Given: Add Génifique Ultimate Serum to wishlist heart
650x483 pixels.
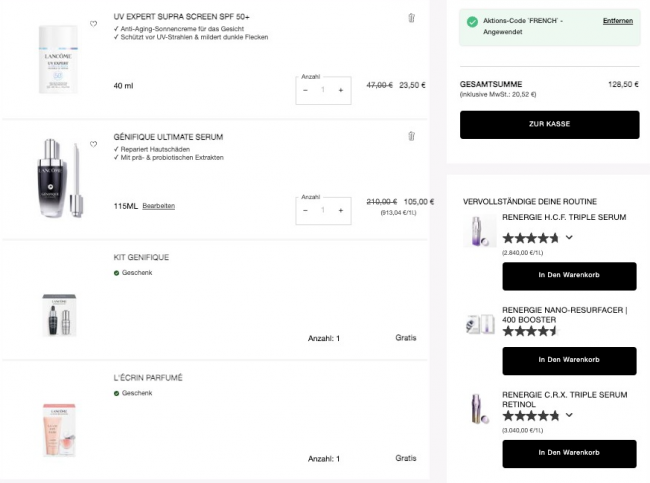Looking at the screenshot, I should pos(93,144).
